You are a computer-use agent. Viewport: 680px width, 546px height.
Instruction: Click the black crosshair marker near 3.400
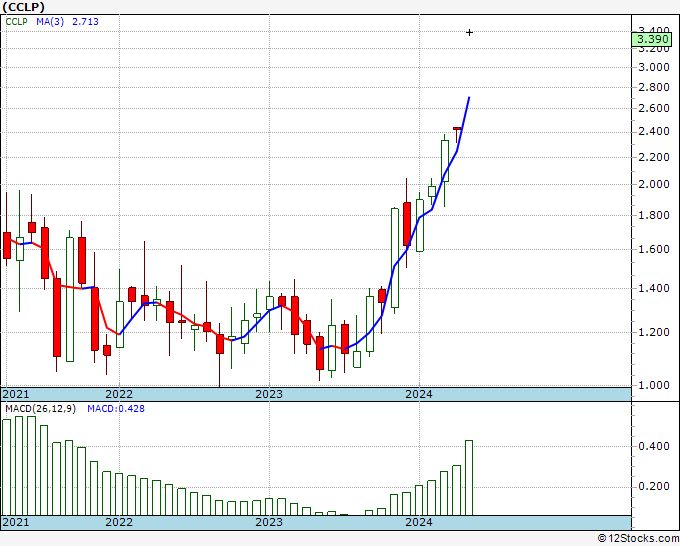[x=469, y=32]
